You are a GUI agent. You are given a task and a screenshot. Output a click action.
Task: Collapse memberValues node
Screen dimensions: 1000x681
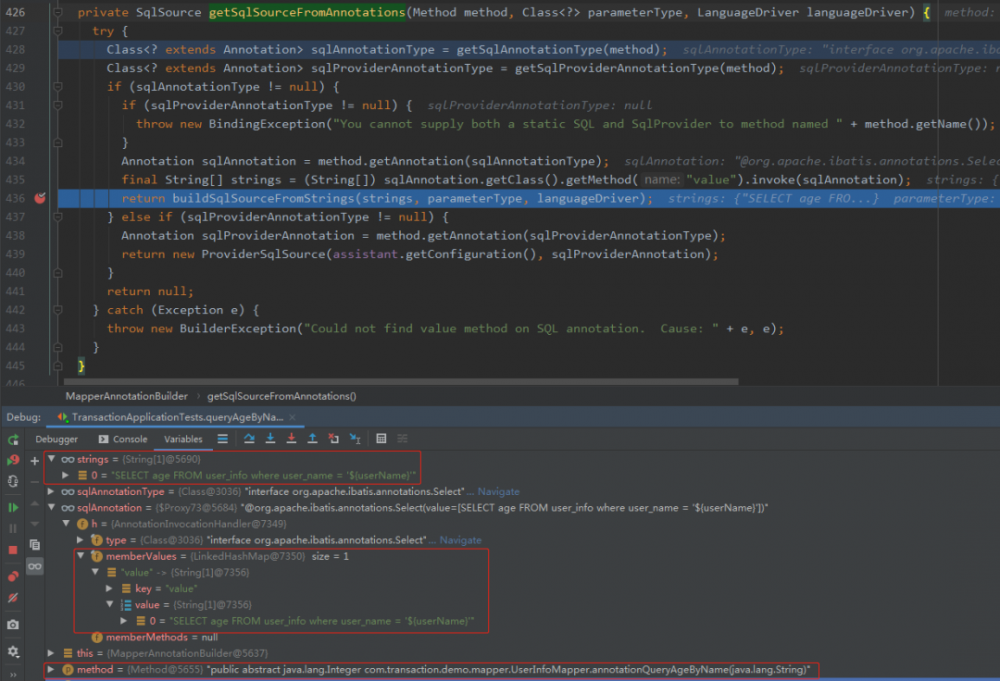pos(80,556)
